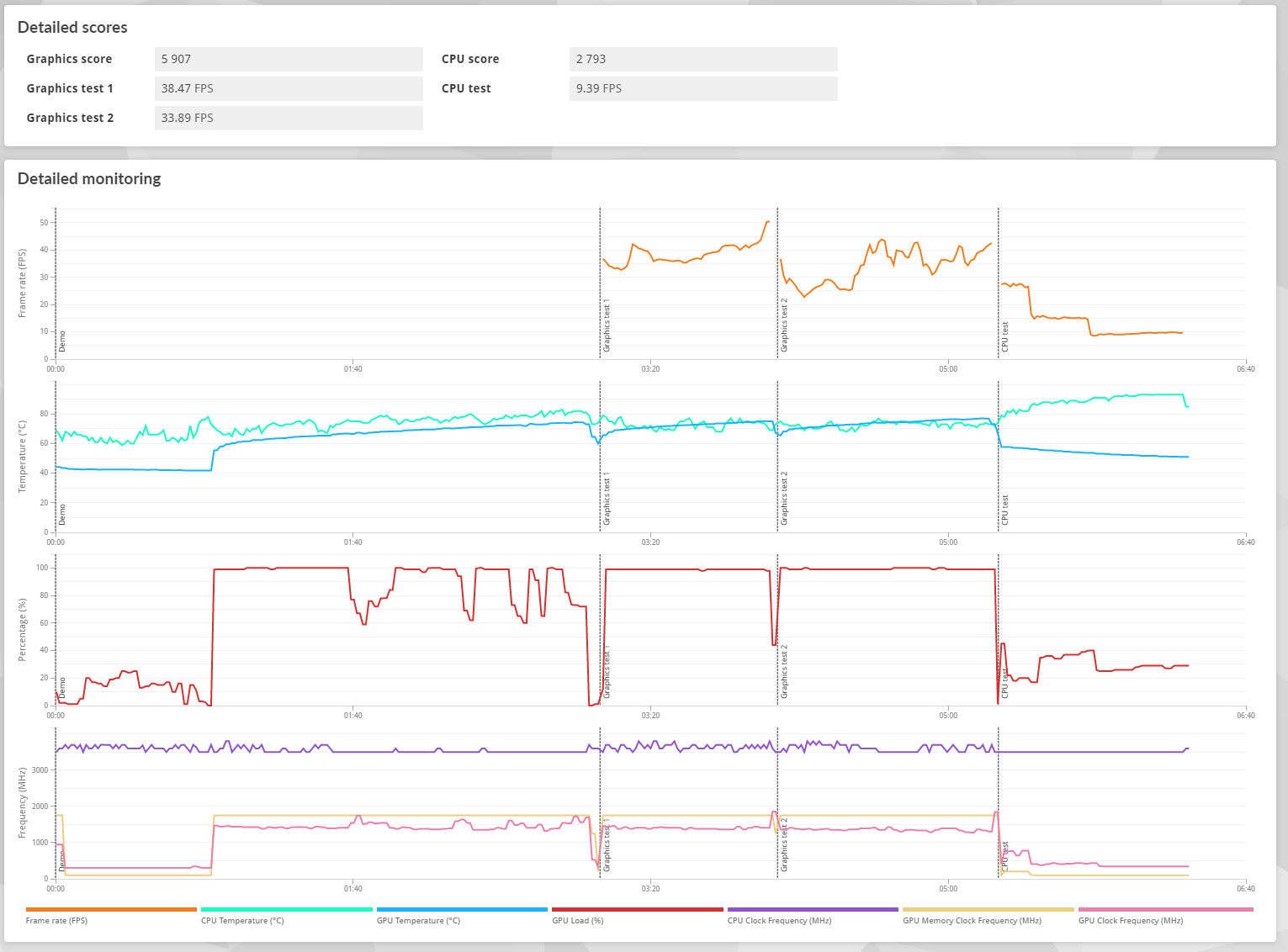Click the Graphics test 2 marker in frame rate chart
1288x952 pixels.
784,325
